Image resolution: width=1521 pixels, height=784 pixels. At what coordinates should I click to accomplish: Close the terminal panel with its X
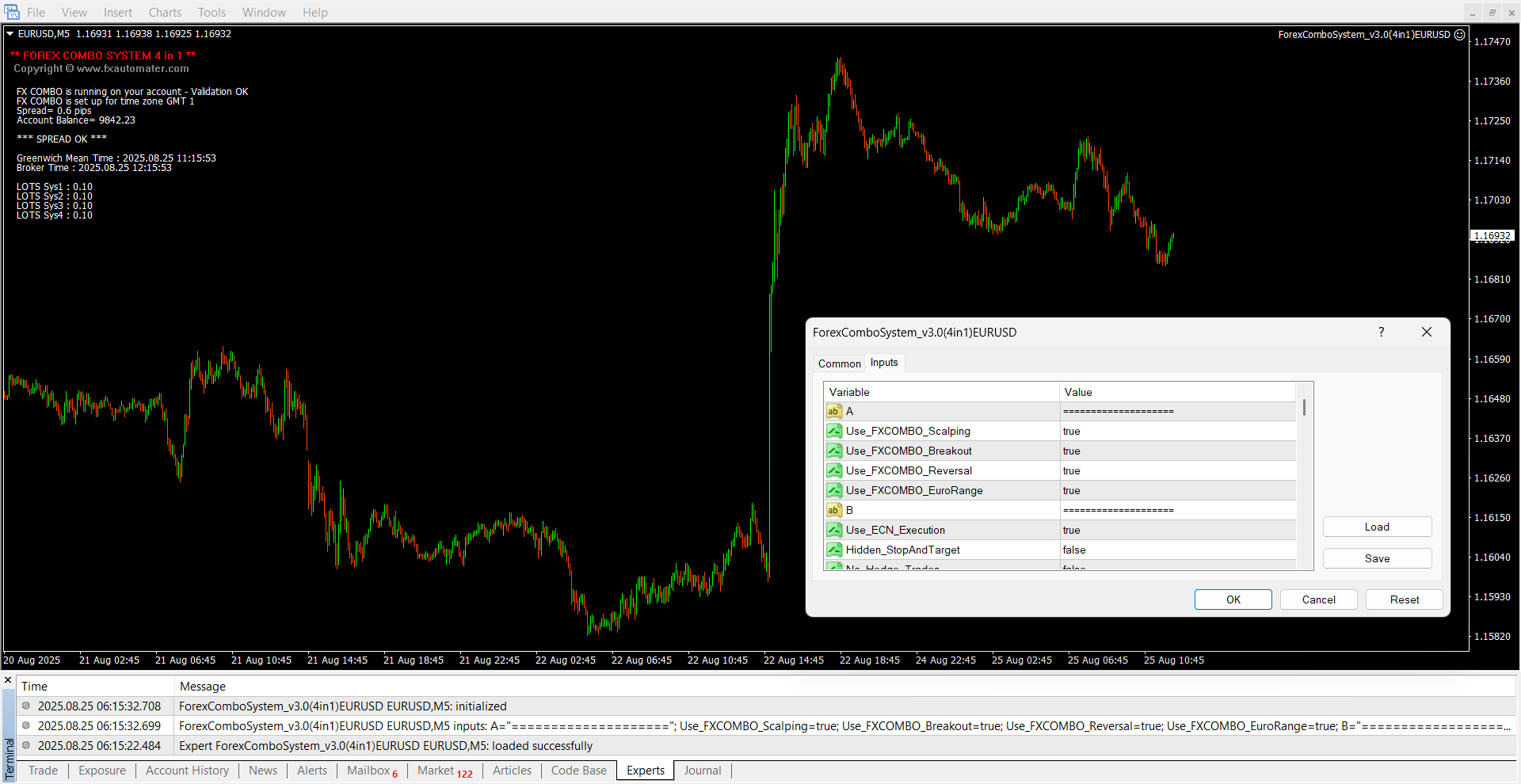coord(8,680)
